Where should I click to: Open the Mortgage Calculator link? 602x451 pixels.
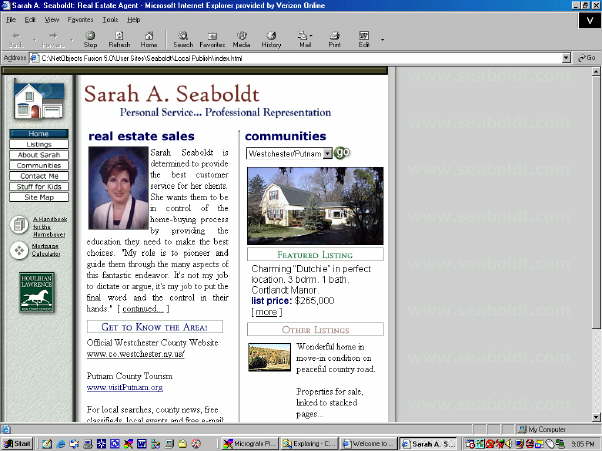[x=45, y=250]
